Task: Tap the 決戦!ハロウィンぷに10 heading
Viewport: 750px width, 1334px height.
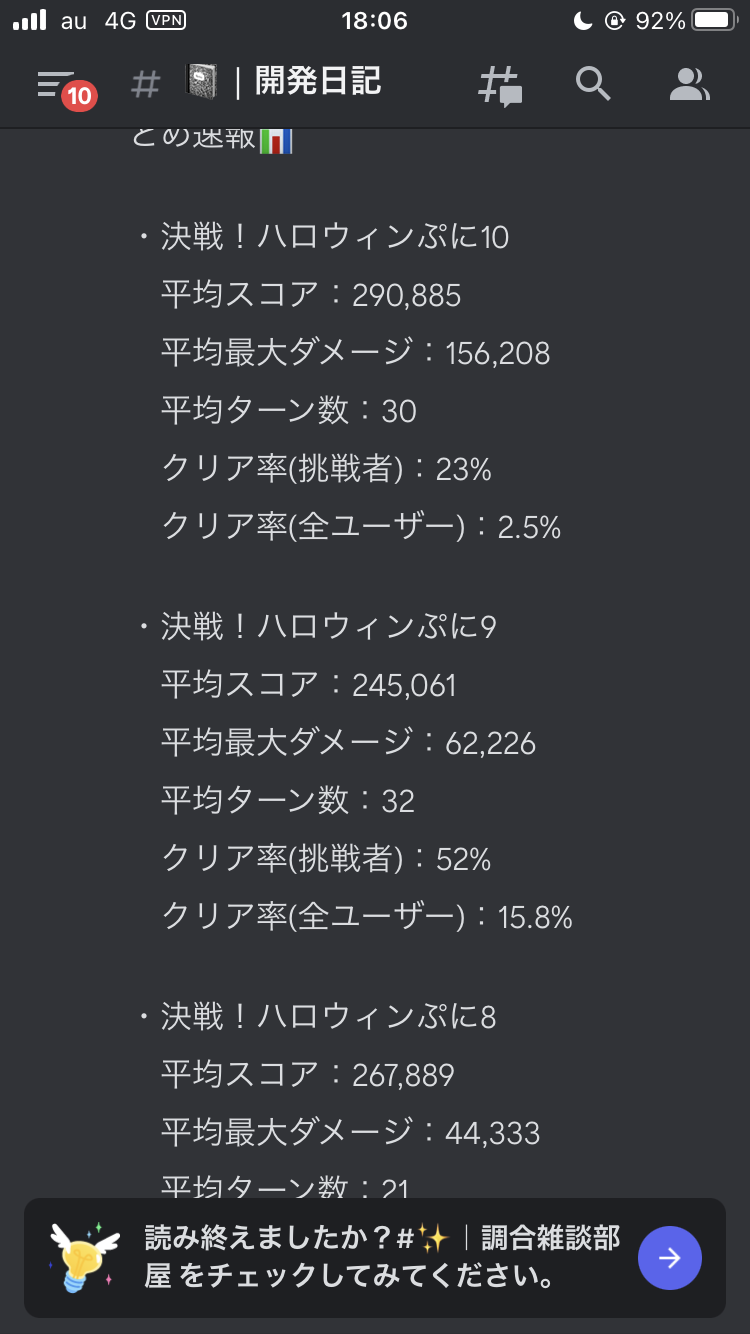Action: click(335, 237)
